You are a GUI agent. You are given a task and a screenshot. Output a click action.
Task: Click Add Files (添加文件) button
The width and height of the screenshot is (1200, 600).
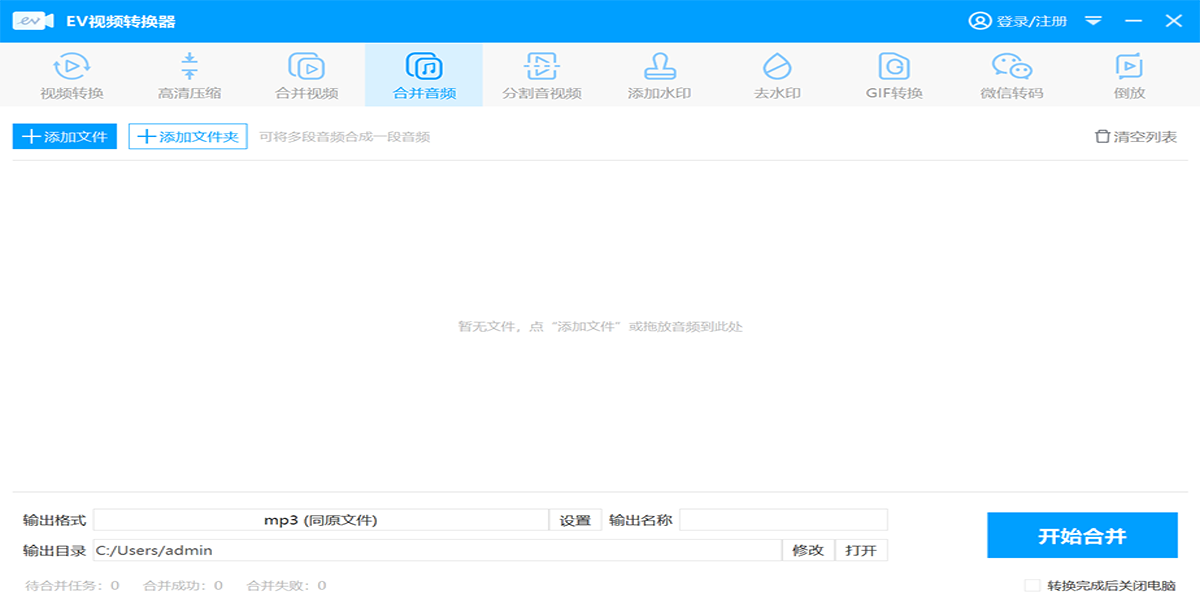pos(64,136)
